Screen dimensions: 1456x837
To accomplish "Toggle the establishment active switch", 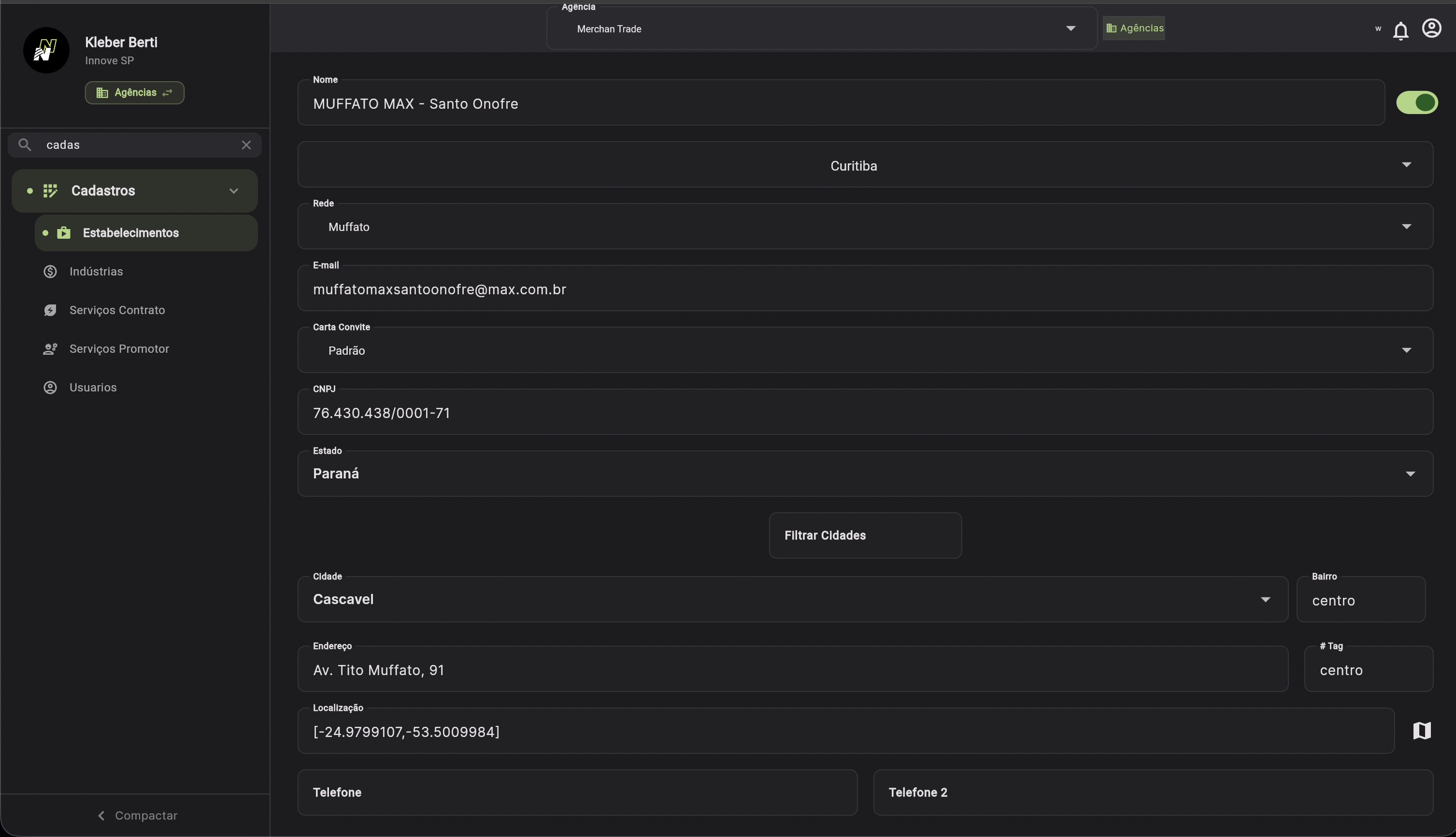I will click(x=1416, y=103).
